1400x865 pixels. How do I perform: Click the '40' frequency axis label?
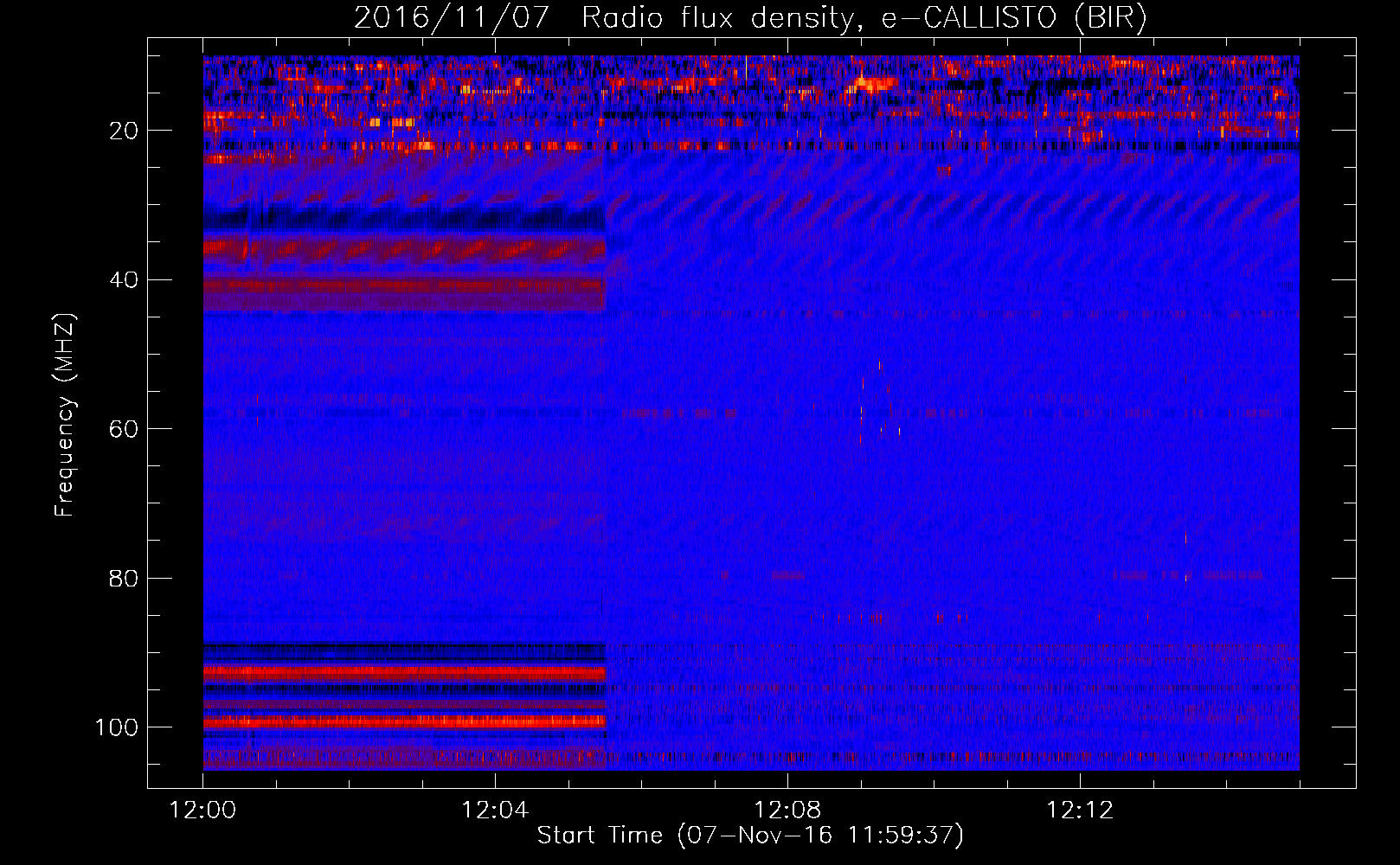click(x=124, y=280)
